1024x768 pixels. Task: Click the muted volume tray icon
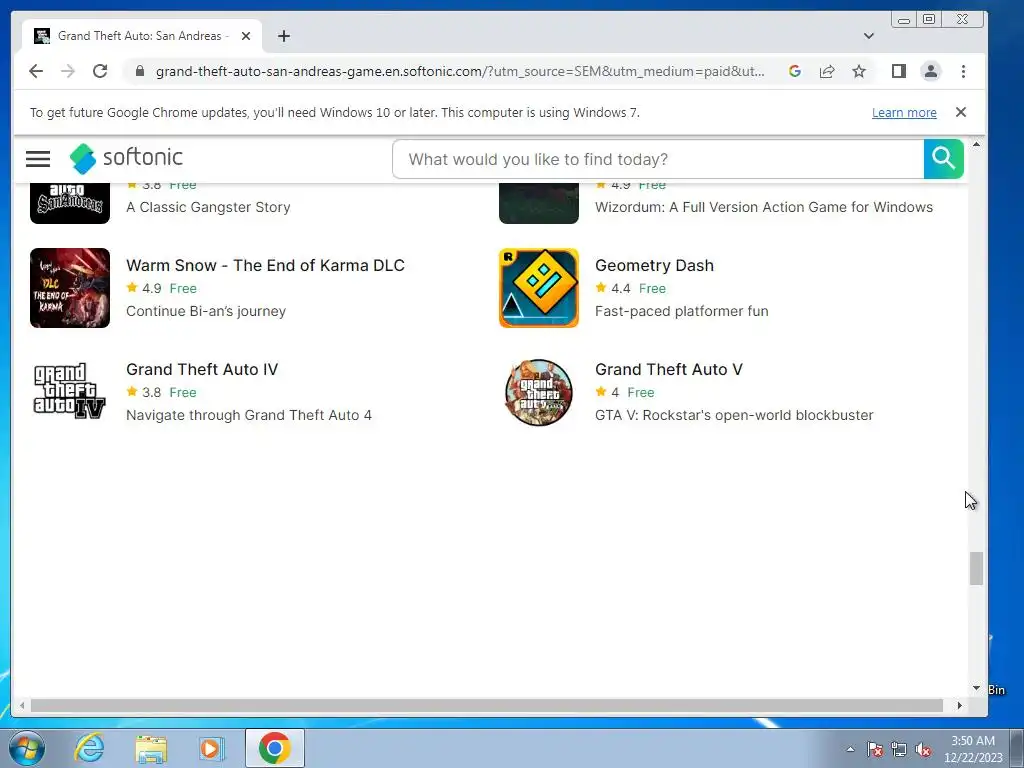click(x=923, y=749)
